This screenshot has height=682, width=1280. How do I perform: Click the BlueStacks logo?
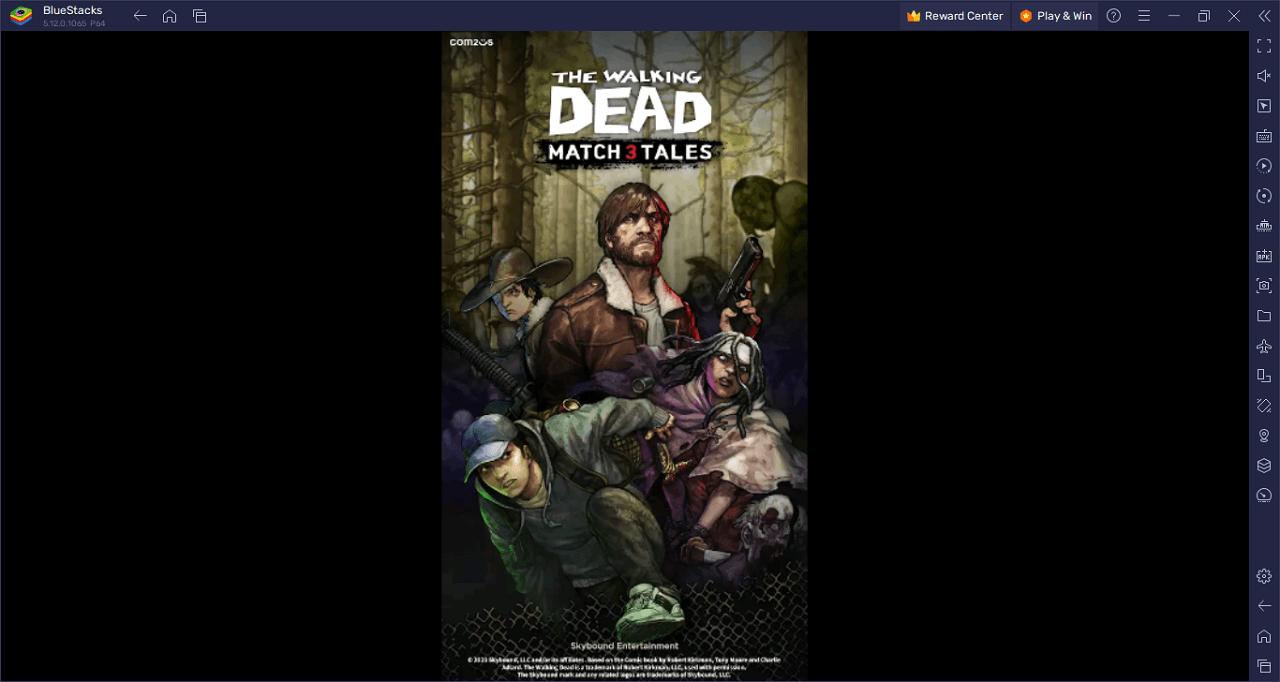tap(21, 16)
